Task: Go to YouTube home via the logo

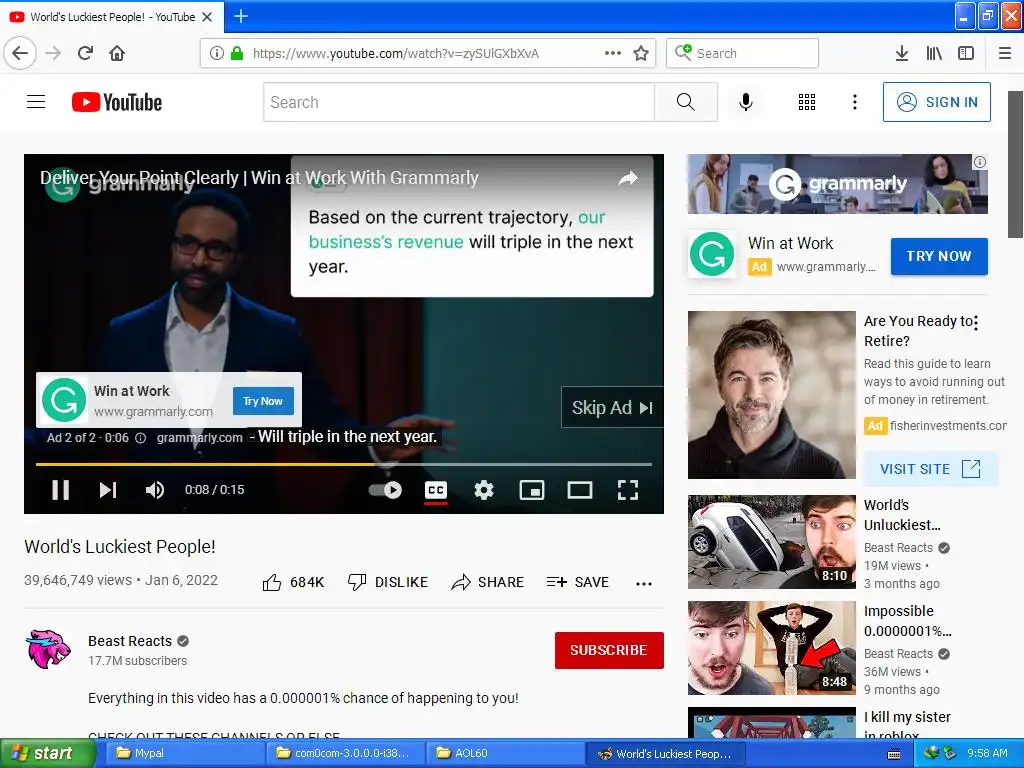Action: (x=117, y=102)
